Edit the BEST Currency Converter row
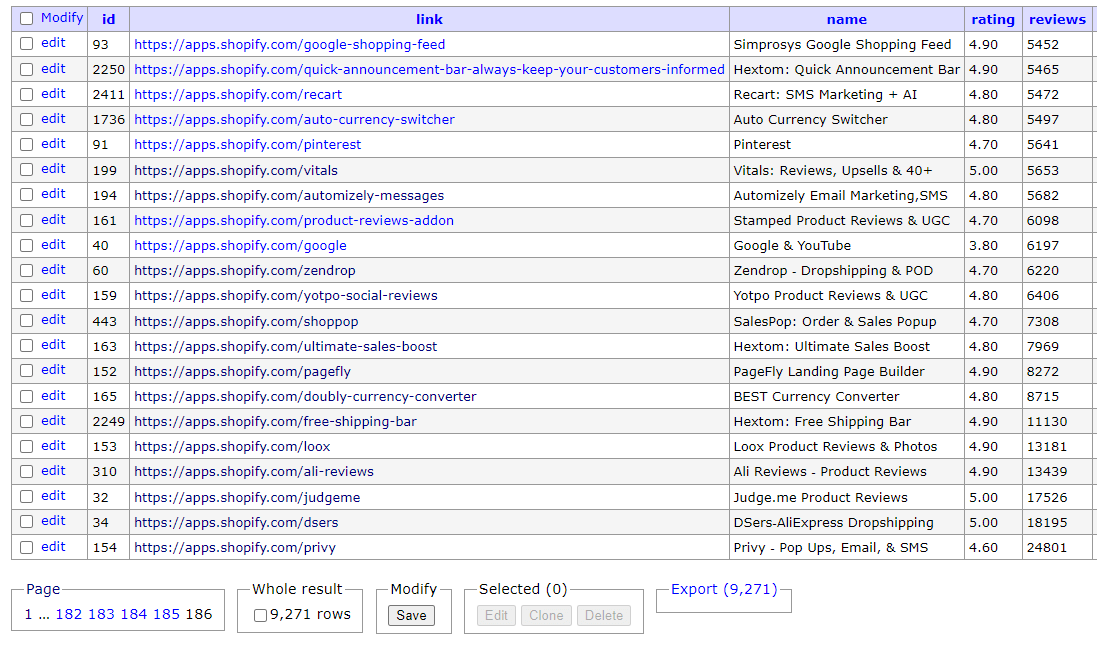The height and width of the screenshot is (645, 1097). pos(53,396)
